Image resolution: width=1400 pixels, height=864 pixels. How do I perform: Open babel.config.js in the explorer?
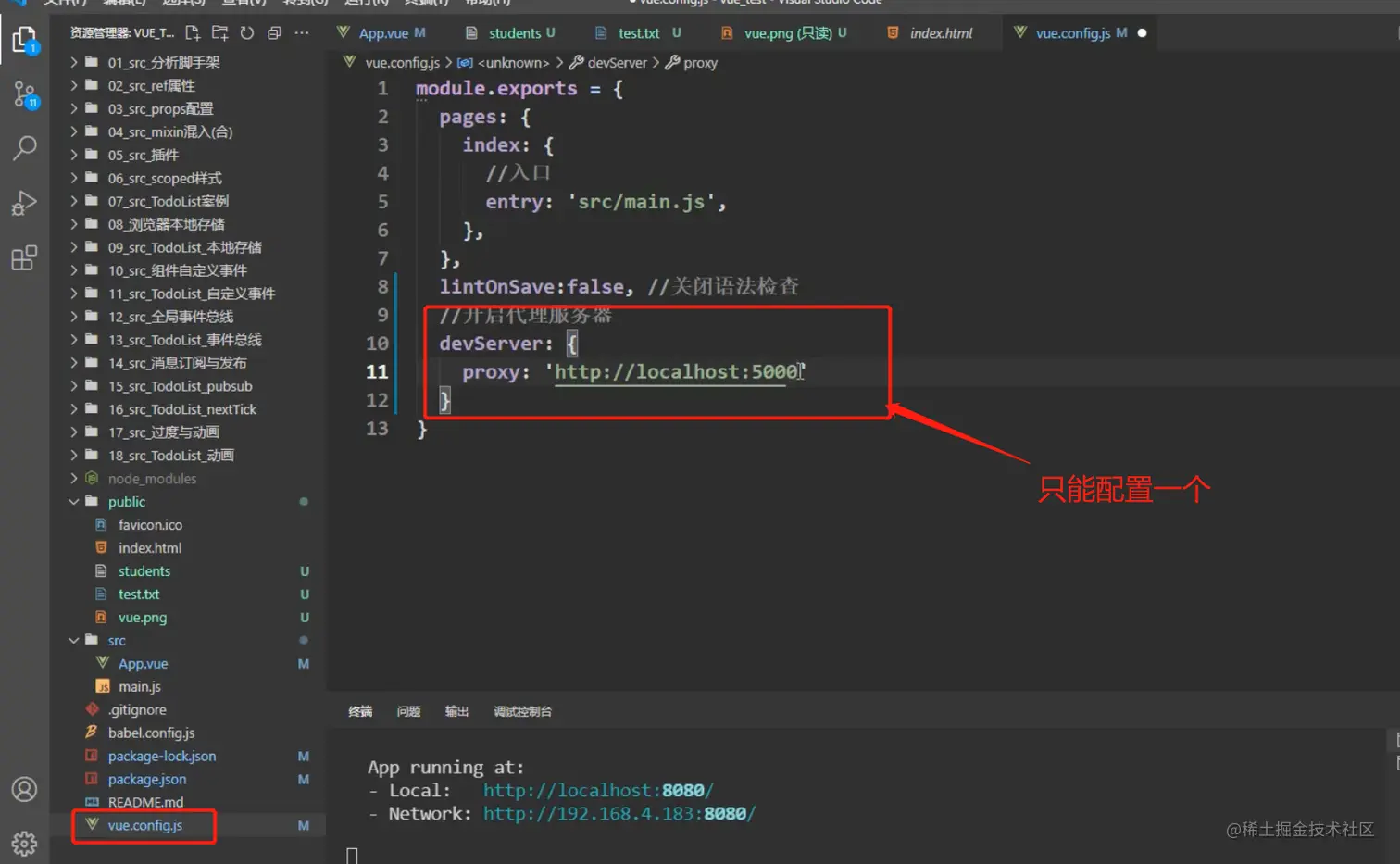(151, 733)
